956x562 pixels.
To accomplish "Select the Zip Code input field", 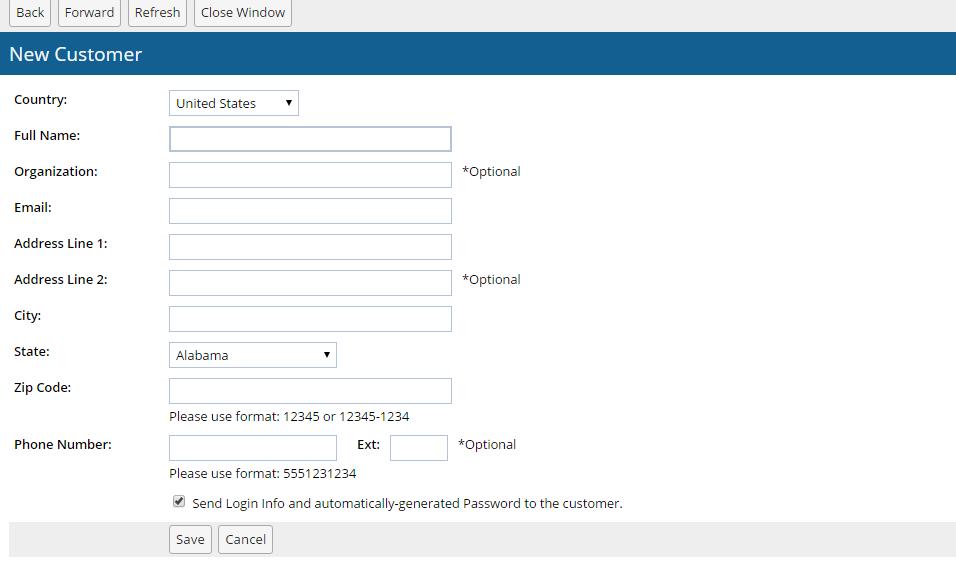I will click(x=310, y=391).
